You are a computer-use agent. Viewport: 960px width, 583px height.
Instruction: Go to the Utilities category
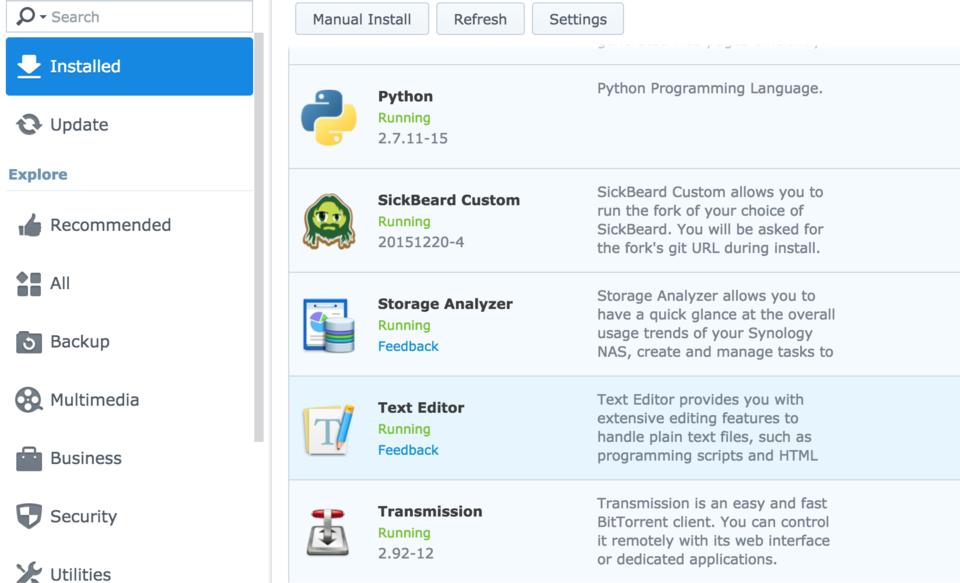[x=80, y=573]
